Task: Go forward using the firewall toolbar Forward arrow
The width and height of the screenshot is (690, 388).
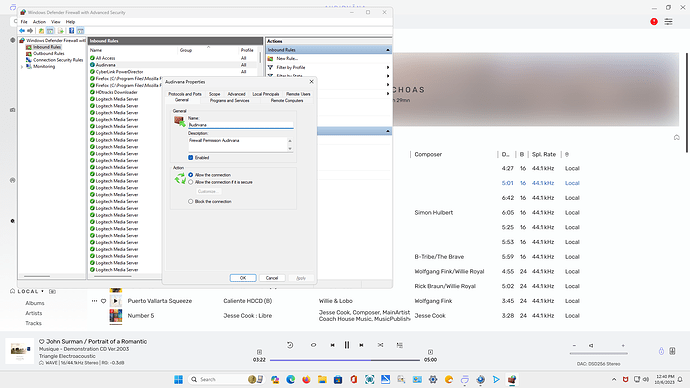Action: coord(30,31)
